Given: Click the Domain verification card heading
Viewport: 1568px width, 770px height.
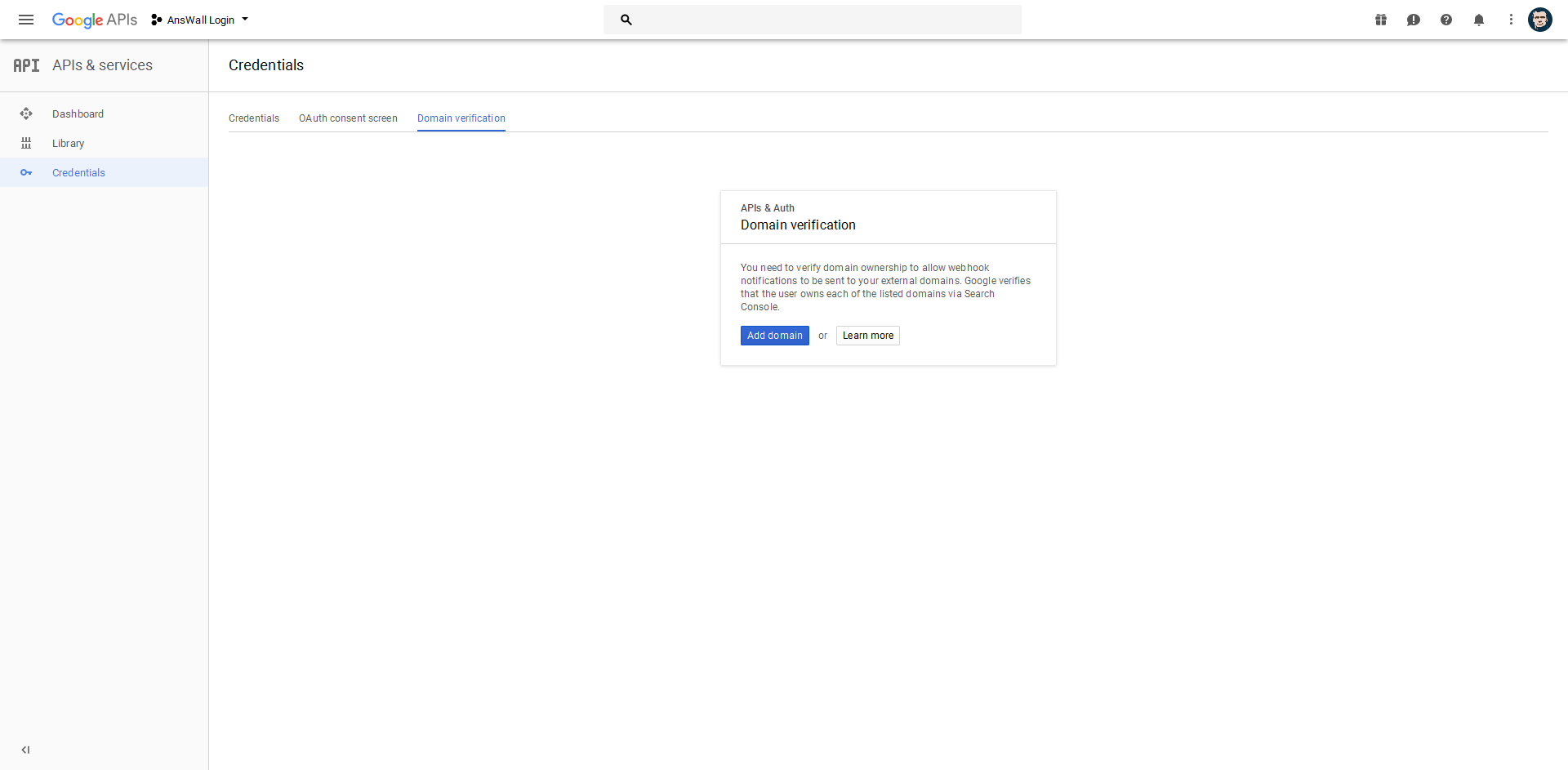Looking at the screenshot, I should tap(798, 225).
